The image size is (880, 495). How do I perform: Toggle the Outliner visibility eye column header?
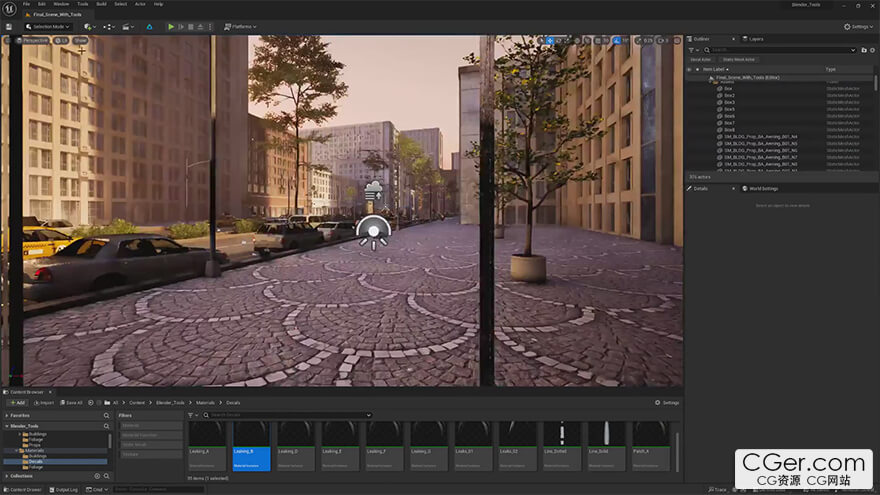click(689, 69)
